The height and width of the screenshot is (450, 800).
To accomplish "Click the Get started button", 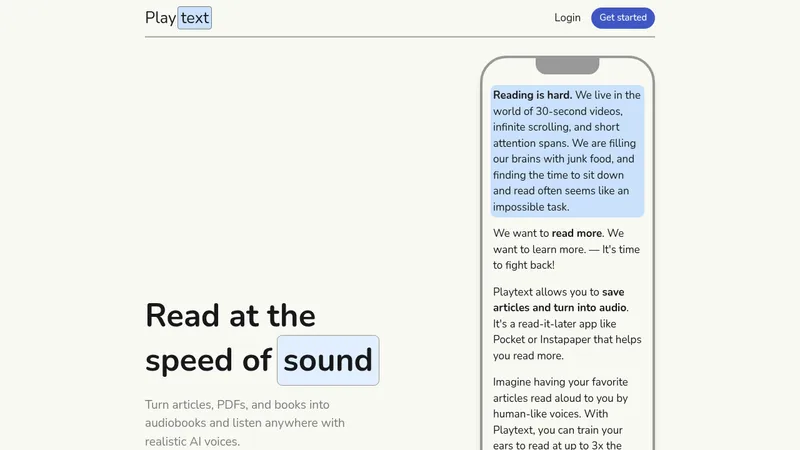I will tap(623, 18).
